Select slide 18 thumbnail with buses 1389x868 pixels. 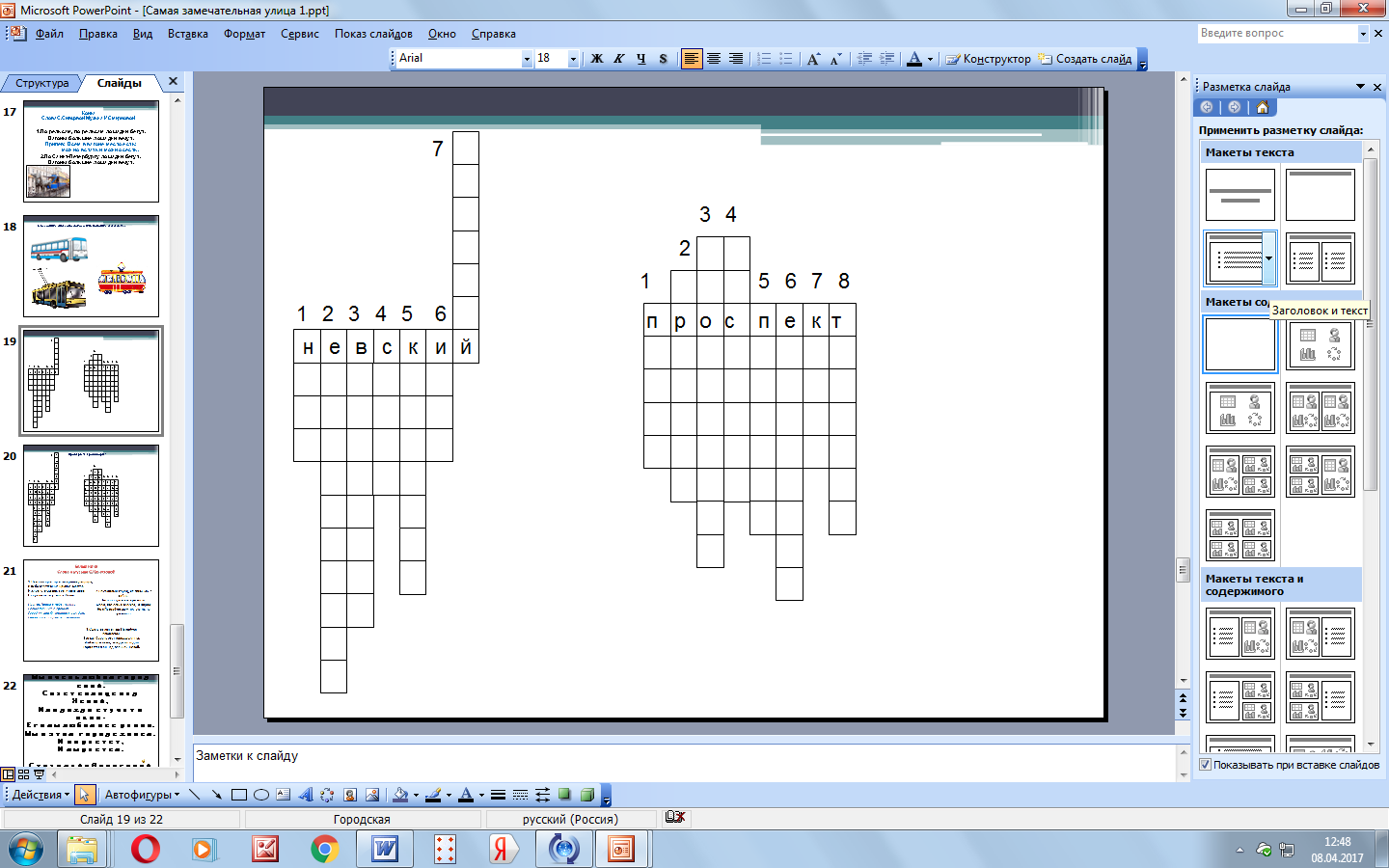tap(91, 265)
